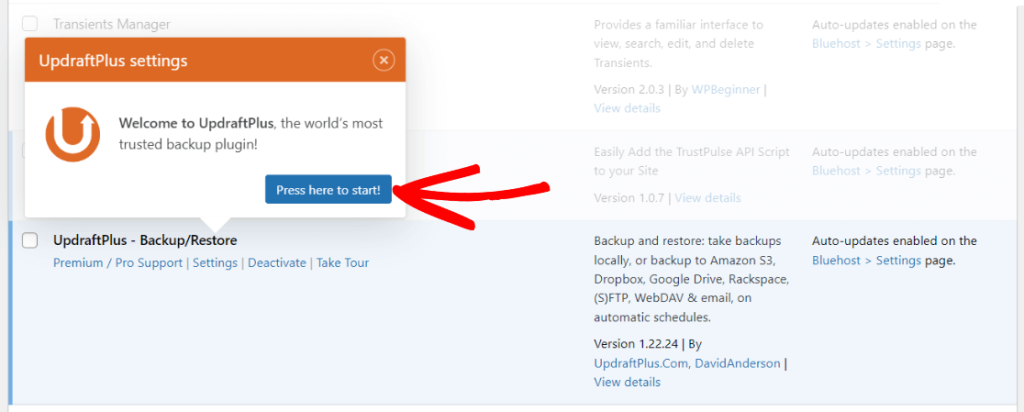Tick the Transients Manager checkbox

[x=30, y=24]
